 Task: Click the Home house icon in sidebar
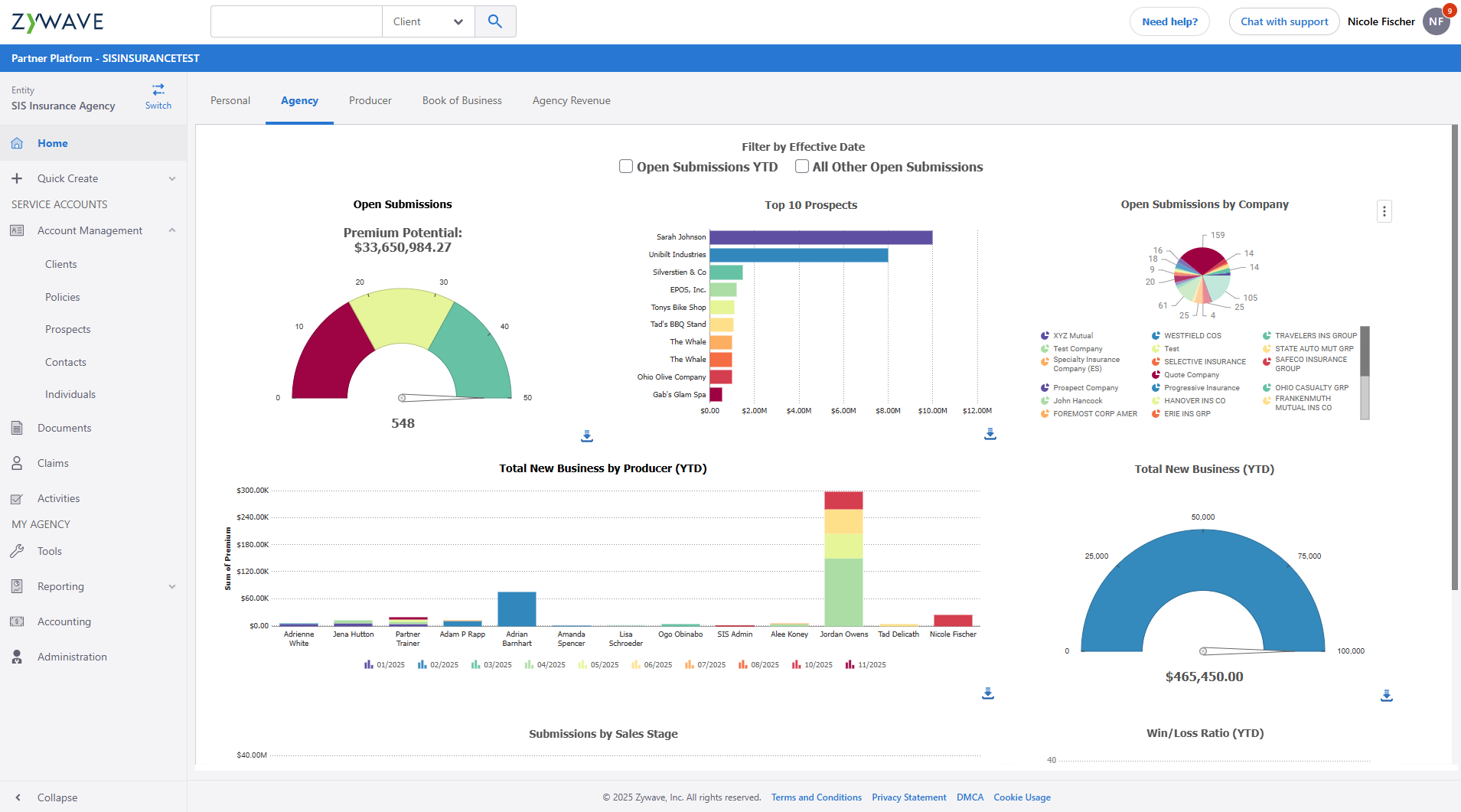pyautogui.click(x=17, y=143)
